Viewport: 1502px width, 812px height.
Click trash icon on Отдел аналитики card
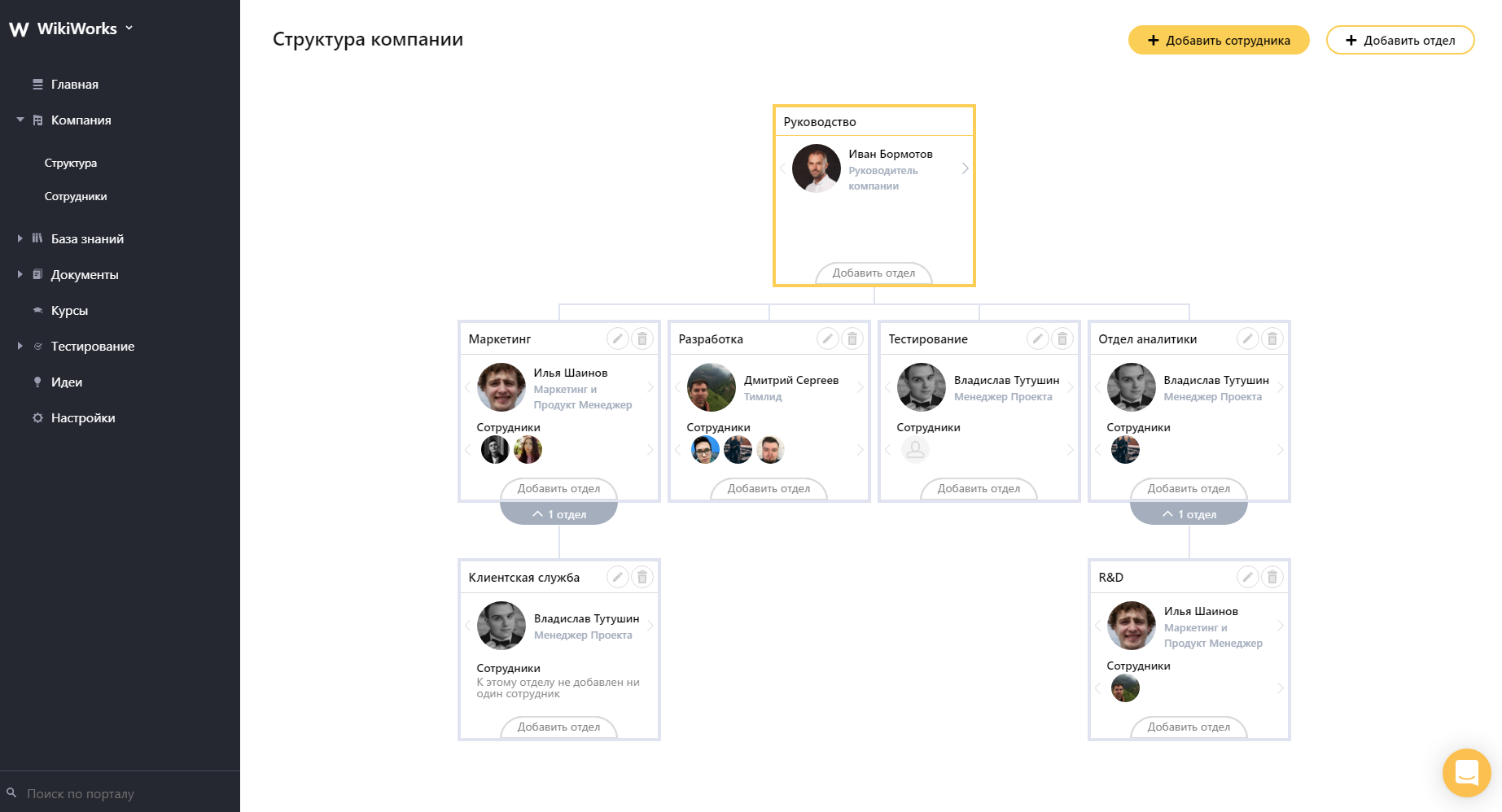pyautogui.click(x=1272, y=338)
